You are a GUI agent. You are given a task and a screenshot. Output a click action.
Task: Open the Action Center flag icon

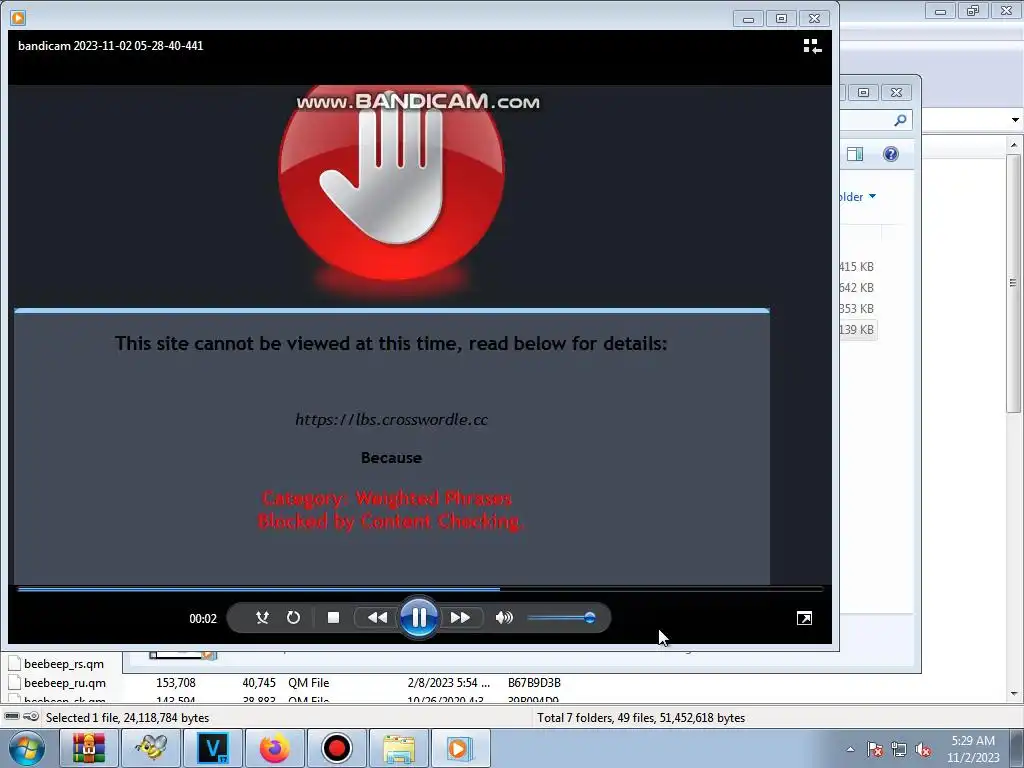point(875,749)
